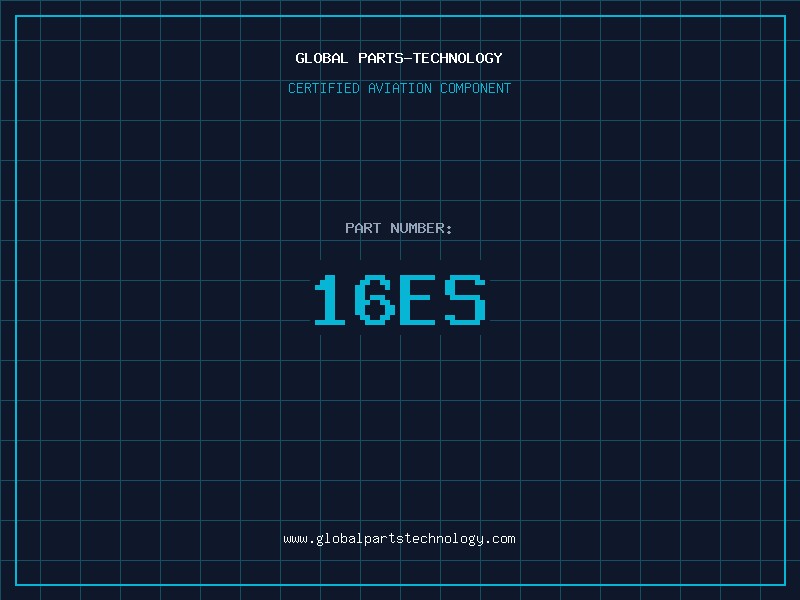Click the letter S in the part number
800x600 pixels.
point(466,300)
